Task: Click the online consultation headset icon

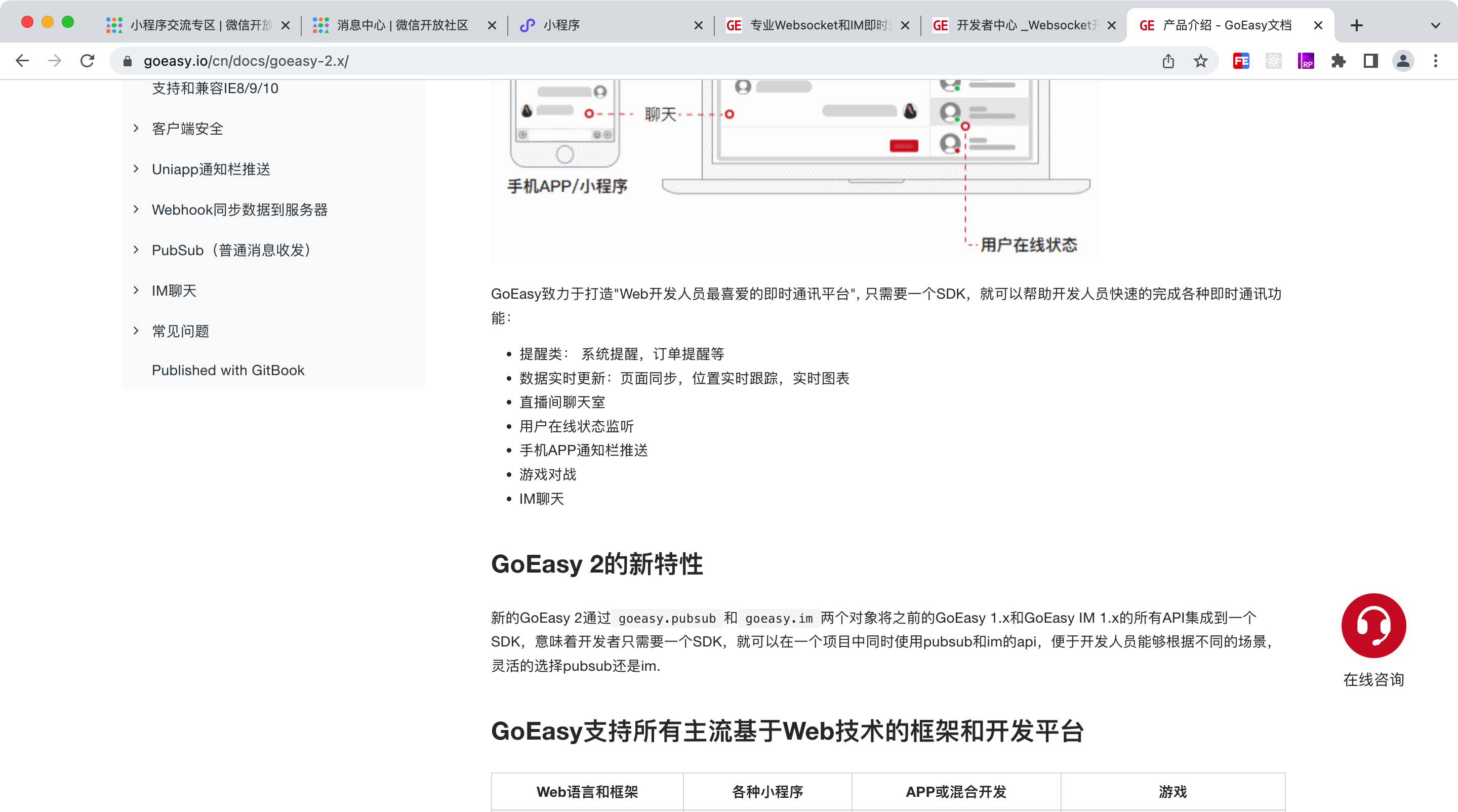Action: coord(1373,625)
